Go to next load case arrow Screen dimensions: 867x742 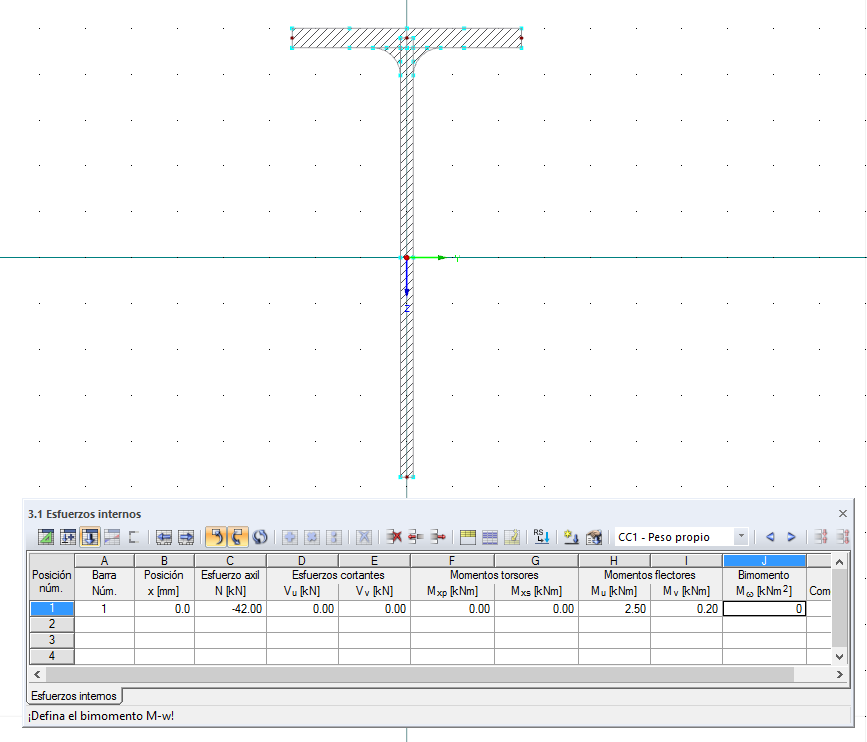click(791, 537)
